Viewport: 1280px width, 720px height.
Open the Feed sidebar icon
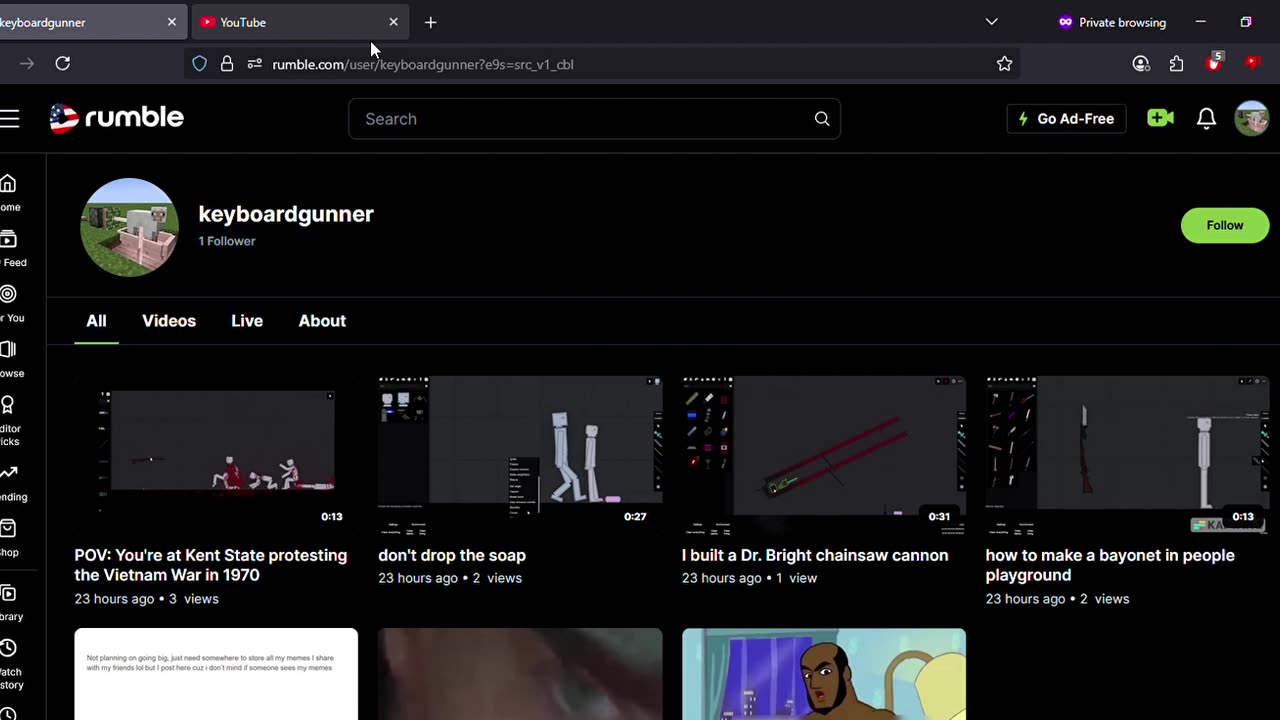[9, 248]
